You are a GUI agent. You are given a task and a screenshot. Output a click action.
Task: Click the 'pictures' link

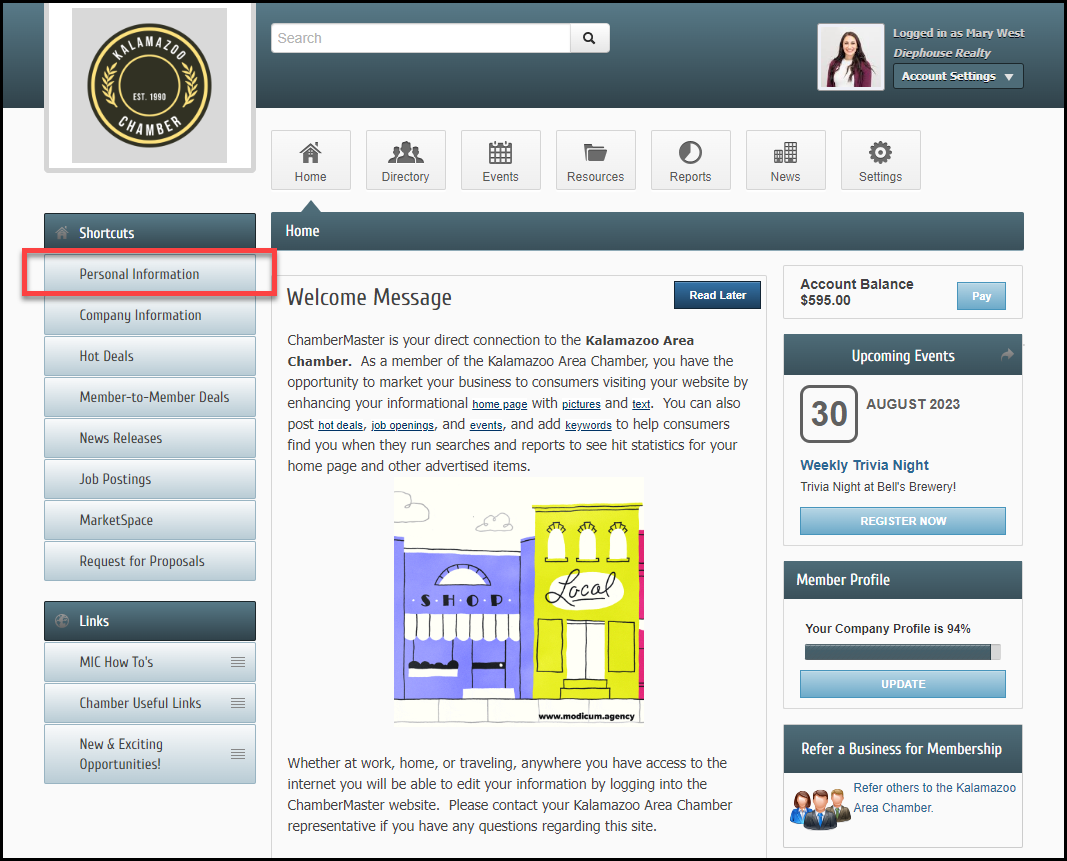pyautogui.click(x=581, y=404)
